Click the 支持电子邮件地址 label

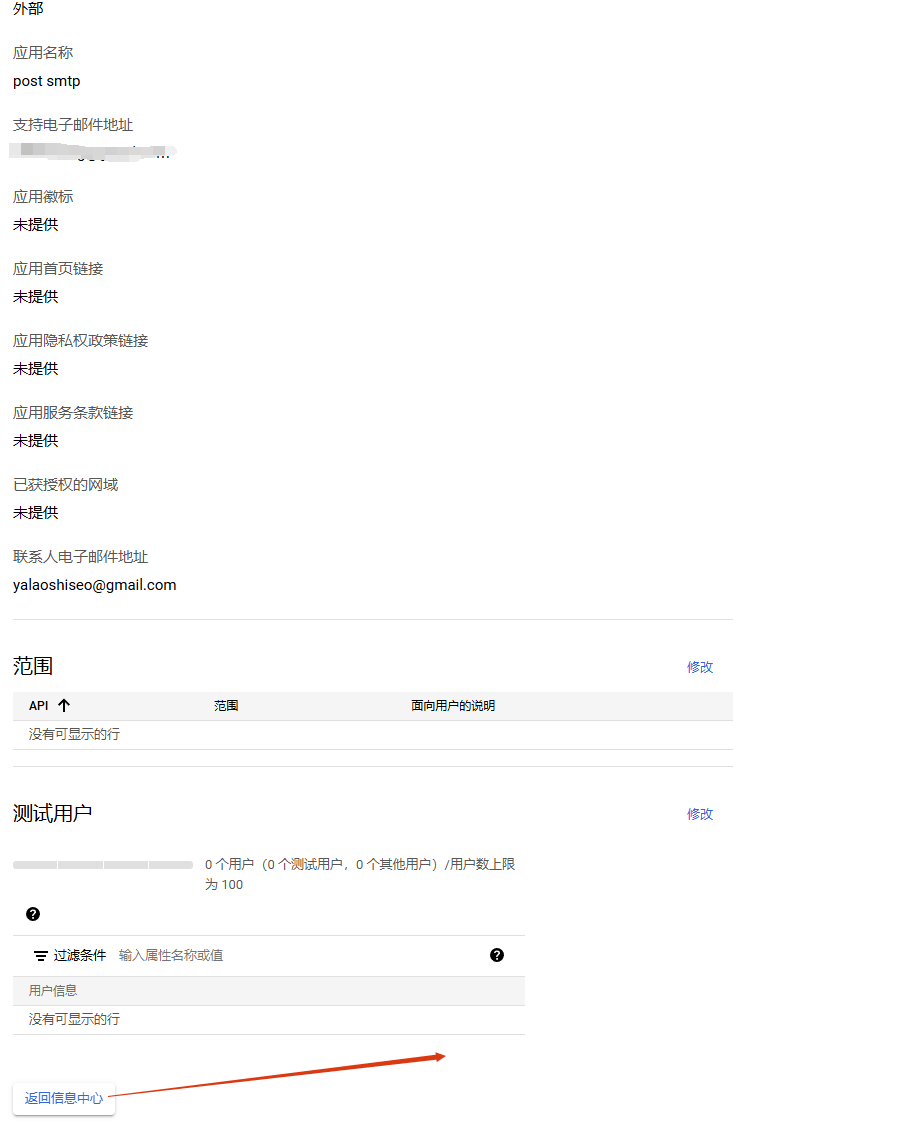click(73, 125)
